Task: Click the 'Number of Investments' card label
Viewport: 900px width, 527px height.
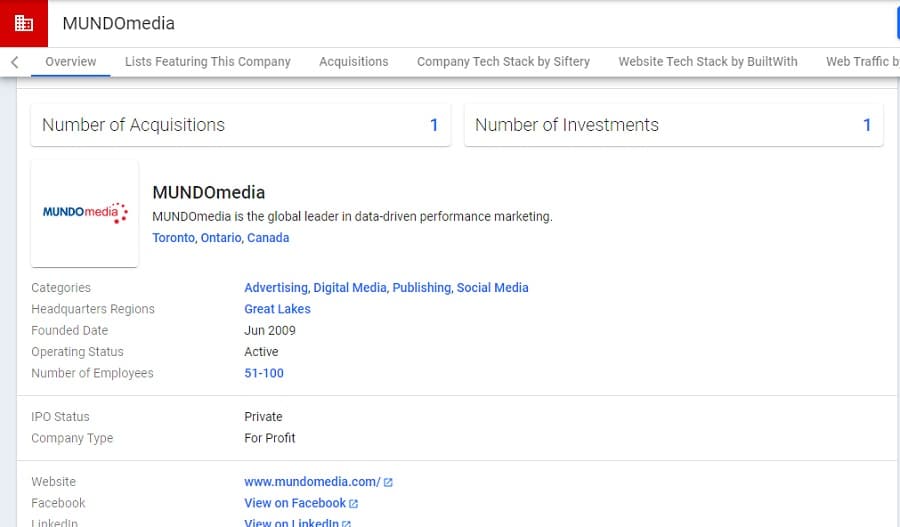Action: 567,125
